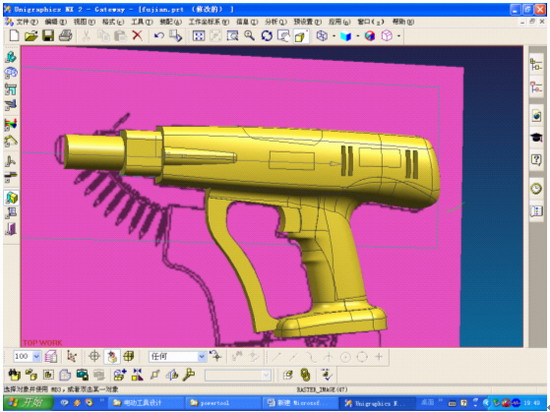Screen dimensions: 550x412
Task: Undo the last action
Action: [x=159, y=35]
